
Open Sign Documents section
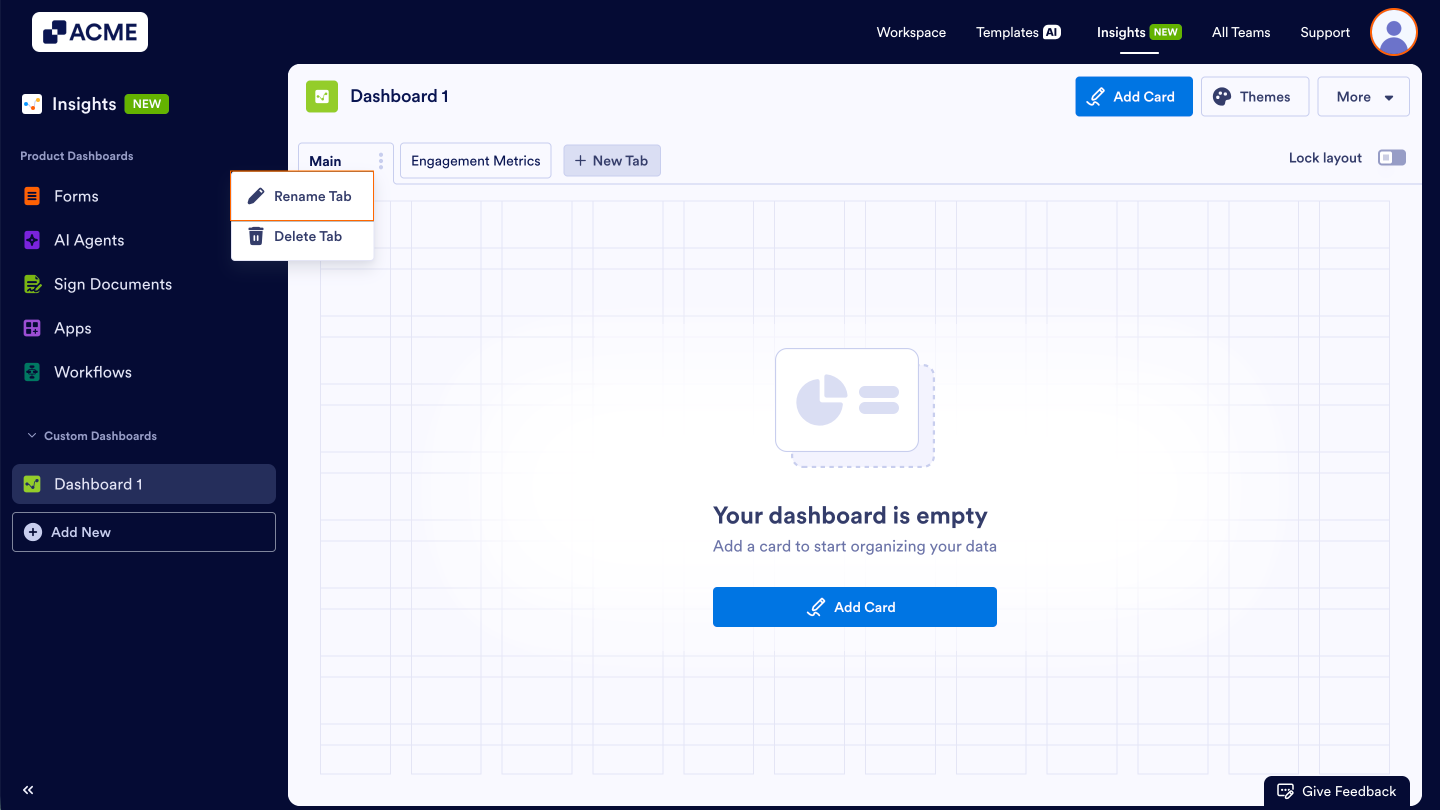pos(110,284)
